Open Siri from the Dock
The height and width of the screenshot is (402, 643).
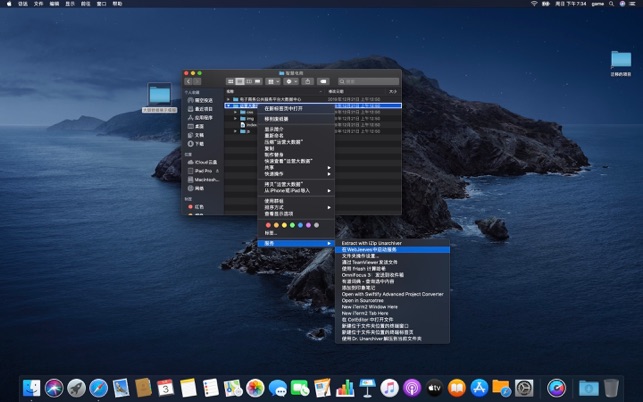tap(54, 387)
